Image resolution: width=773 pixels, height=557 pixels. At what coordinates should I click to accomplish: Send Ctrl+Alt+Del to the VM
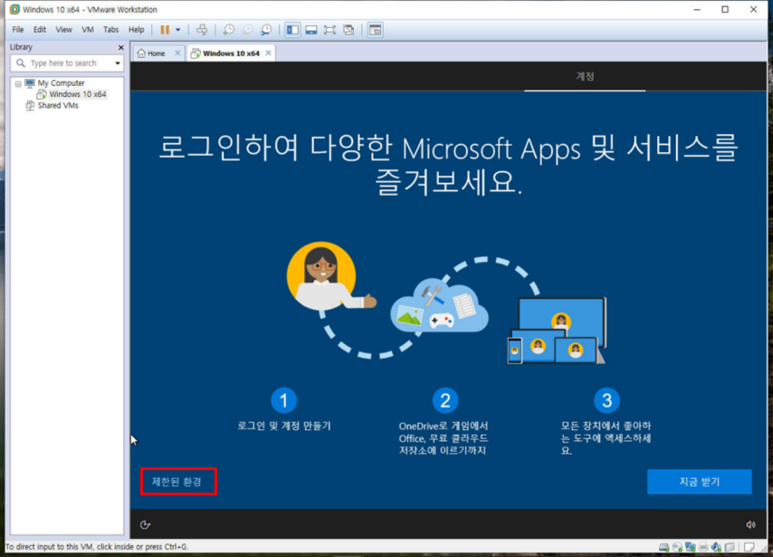[202, 30]
